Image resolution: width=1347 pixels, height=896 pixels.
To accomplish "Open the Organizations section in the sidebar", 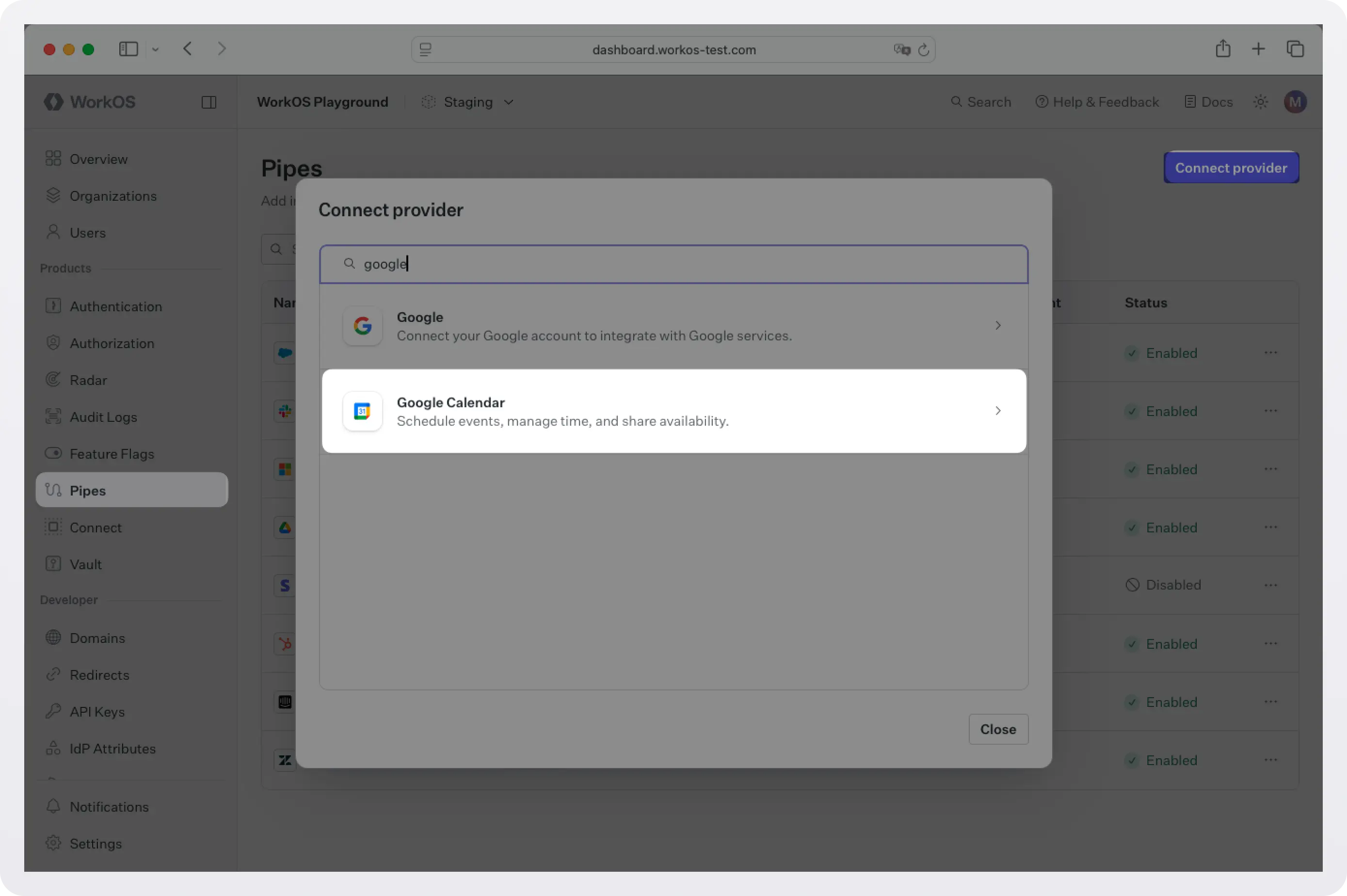I will point(112,196).
